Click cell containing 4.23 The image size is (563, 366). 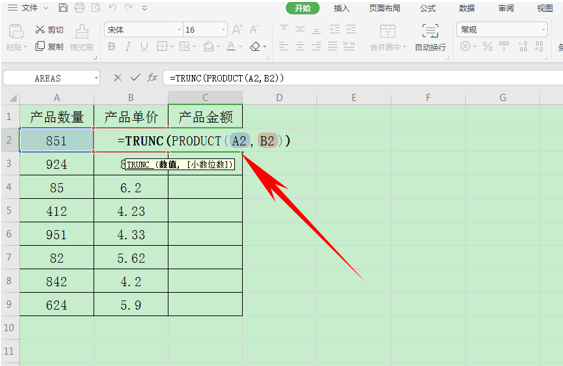point(131,211)
